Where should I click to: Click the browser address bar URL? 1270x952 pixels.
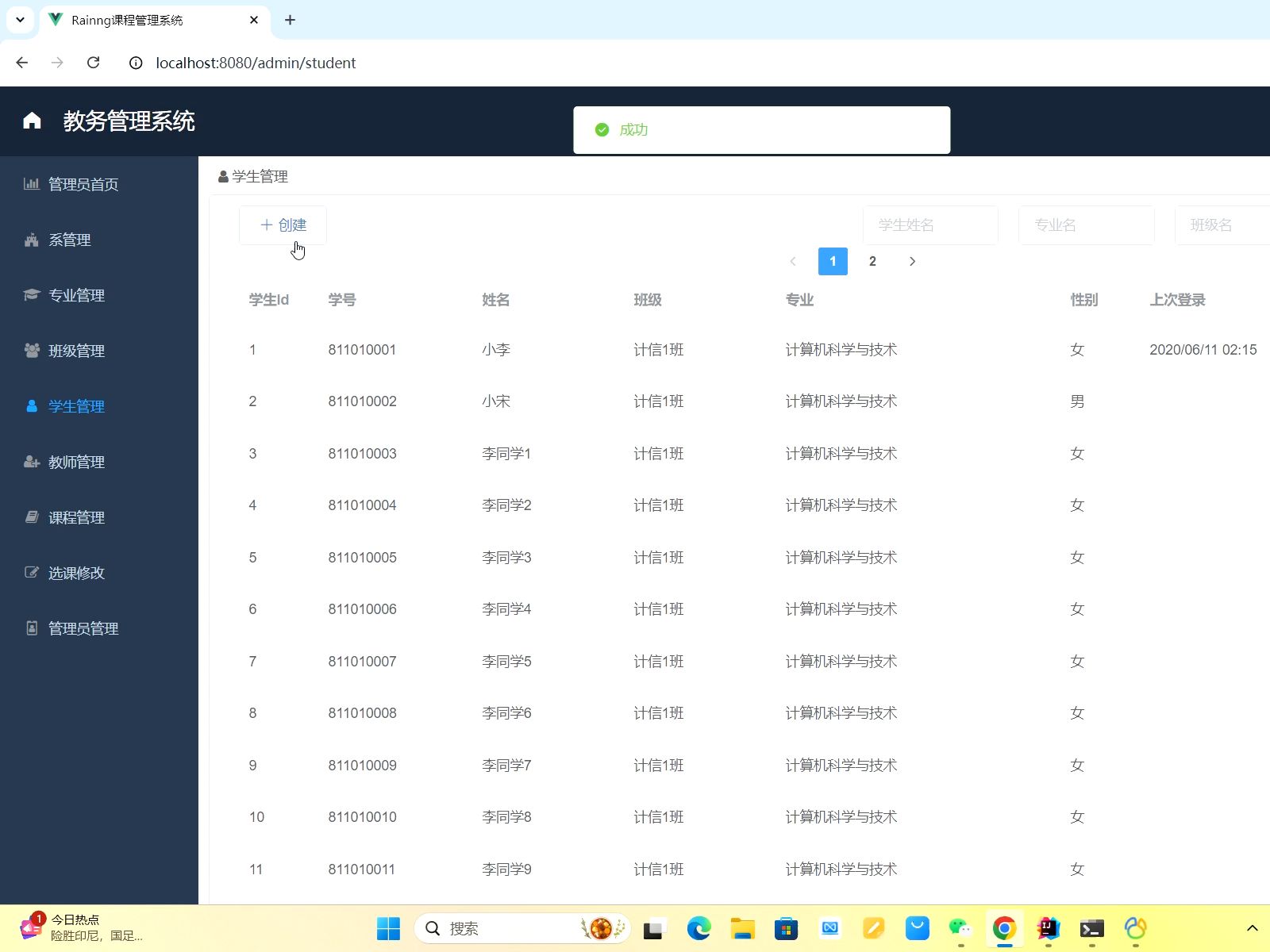[256, 63]
